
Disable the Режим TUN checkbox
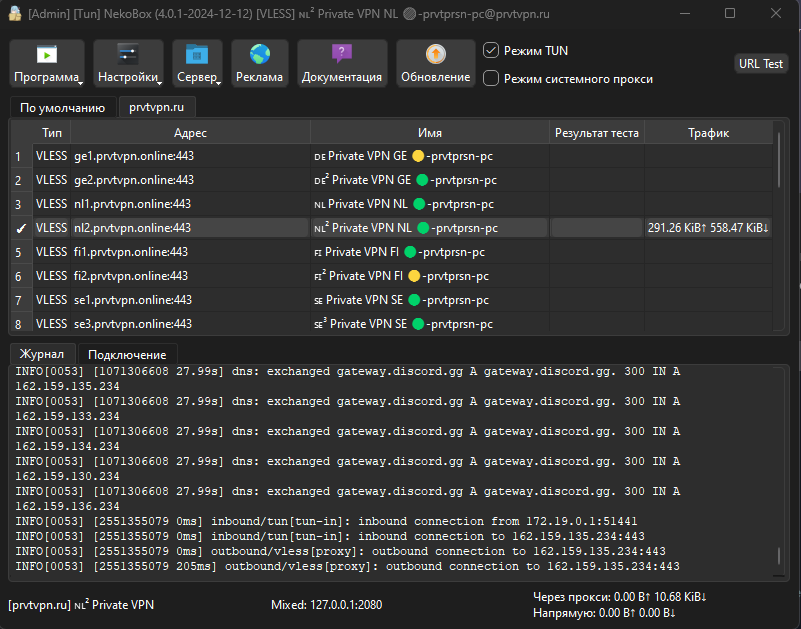pyautogui.click(x=491, y=50)
